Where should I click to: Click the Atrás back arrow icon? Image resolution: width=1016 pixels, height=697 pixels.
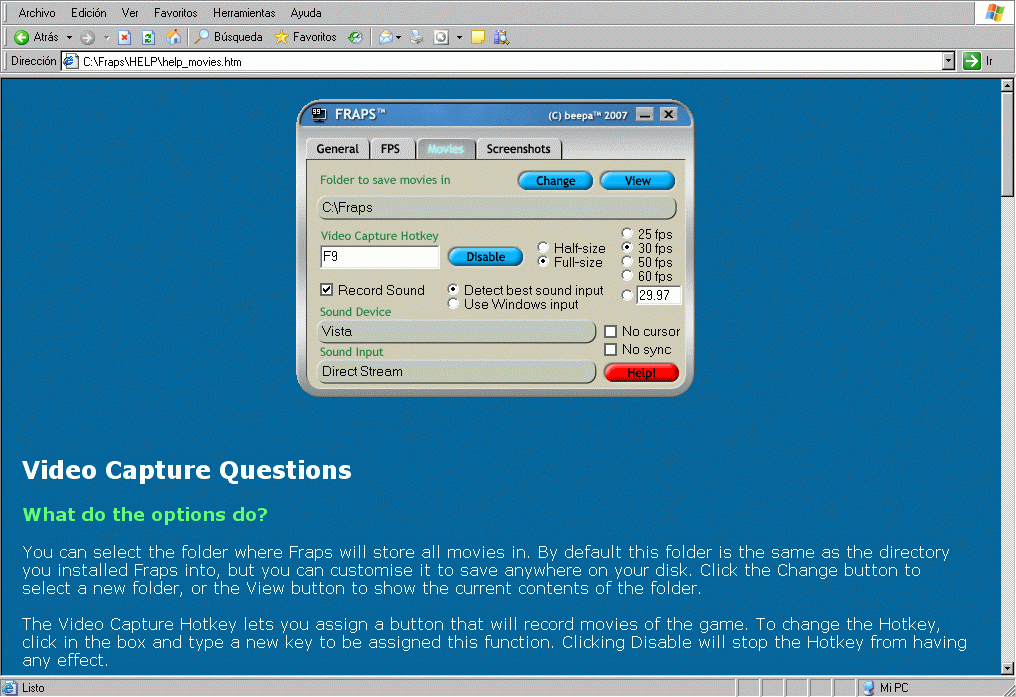[x=22, y=37]
